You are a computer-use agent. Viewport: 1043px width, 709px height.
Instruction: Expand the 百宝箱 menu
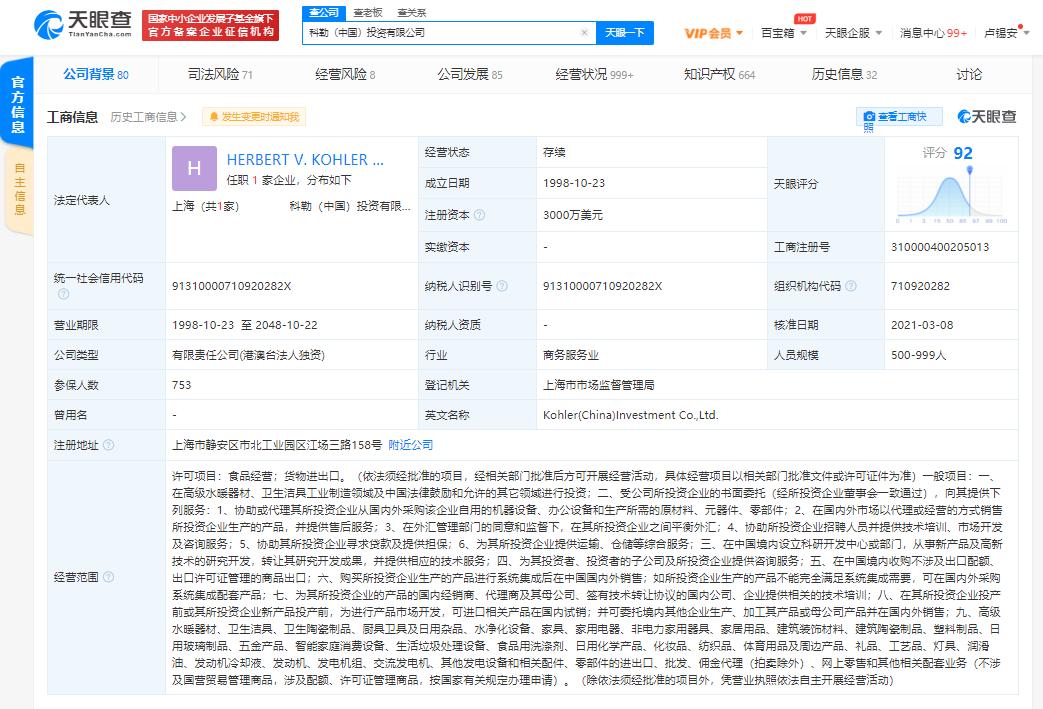783,33
